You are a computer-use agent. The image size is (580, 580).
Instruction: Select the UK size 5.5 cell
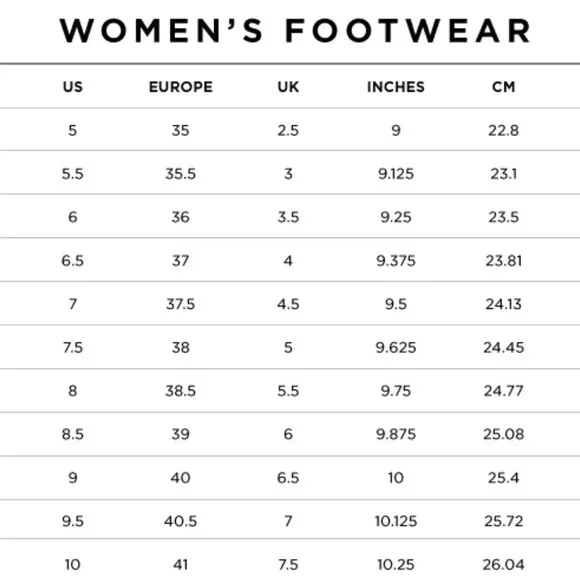coord(288,391)
